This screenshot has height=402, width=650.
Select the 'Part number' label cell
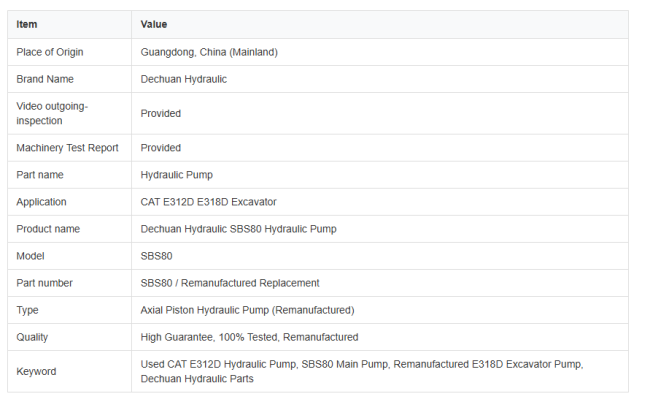coord(70,283)
